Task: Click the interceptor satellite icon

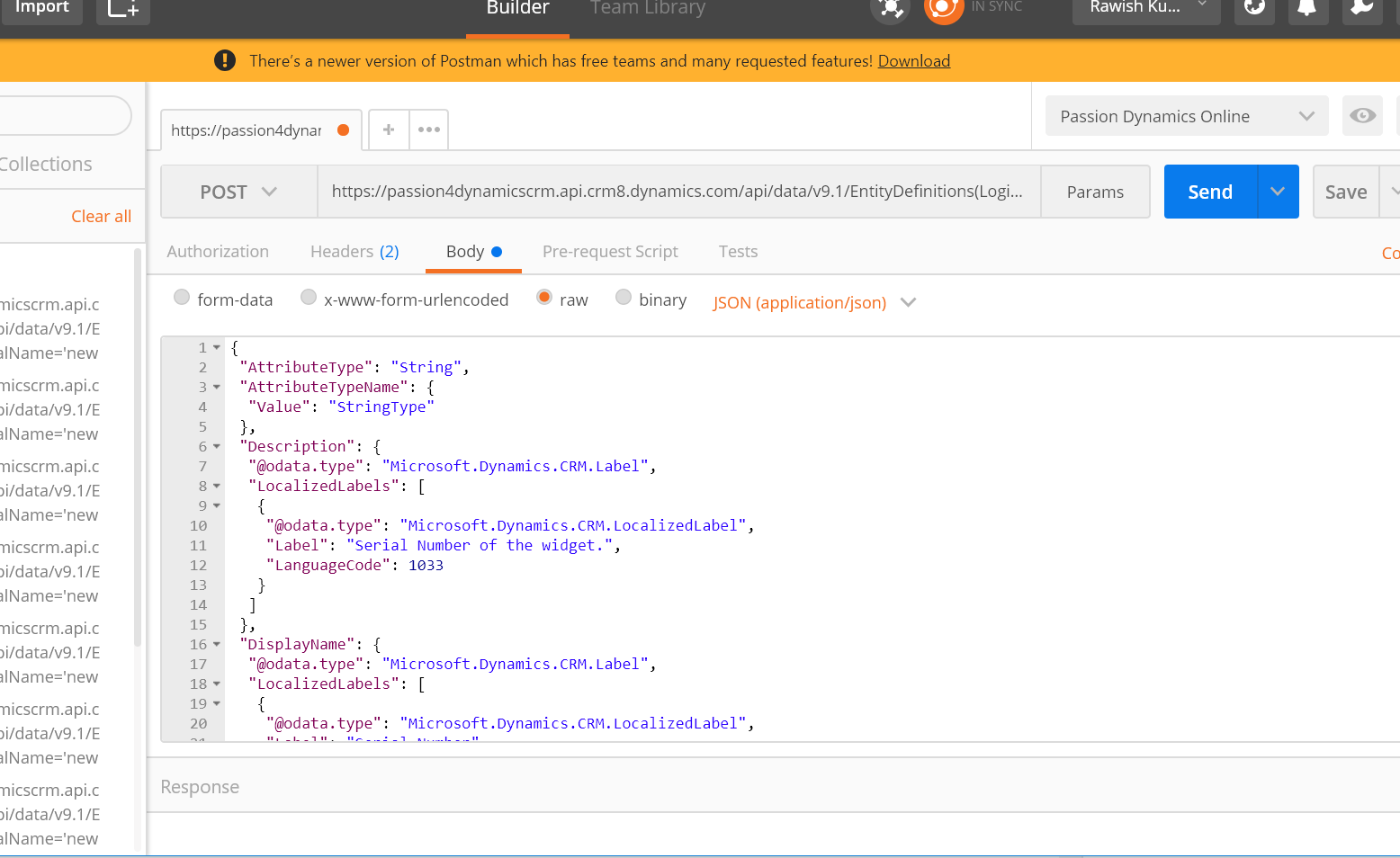Action: point(890,9)
